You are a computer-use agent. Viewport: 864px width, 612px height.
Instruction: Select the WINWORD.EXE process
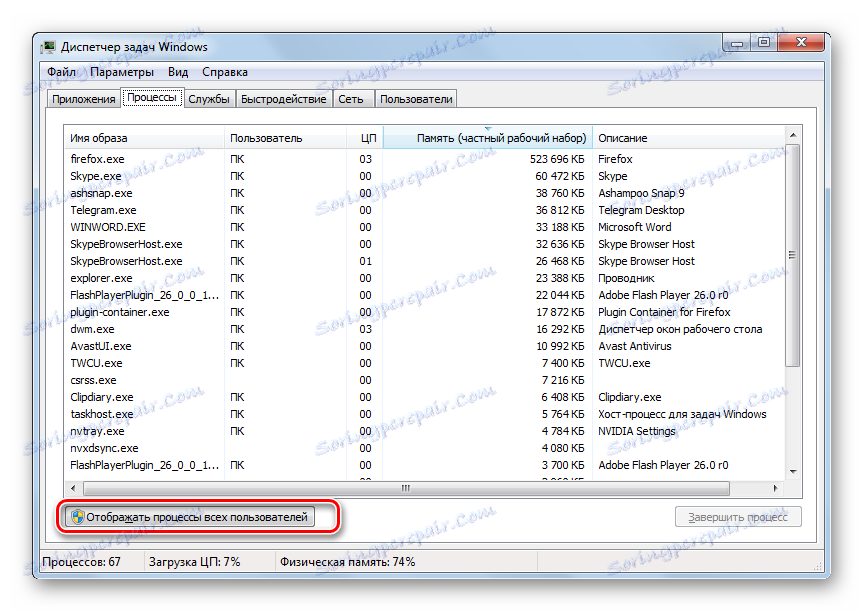pyautogui.click(x=424, y=228)
